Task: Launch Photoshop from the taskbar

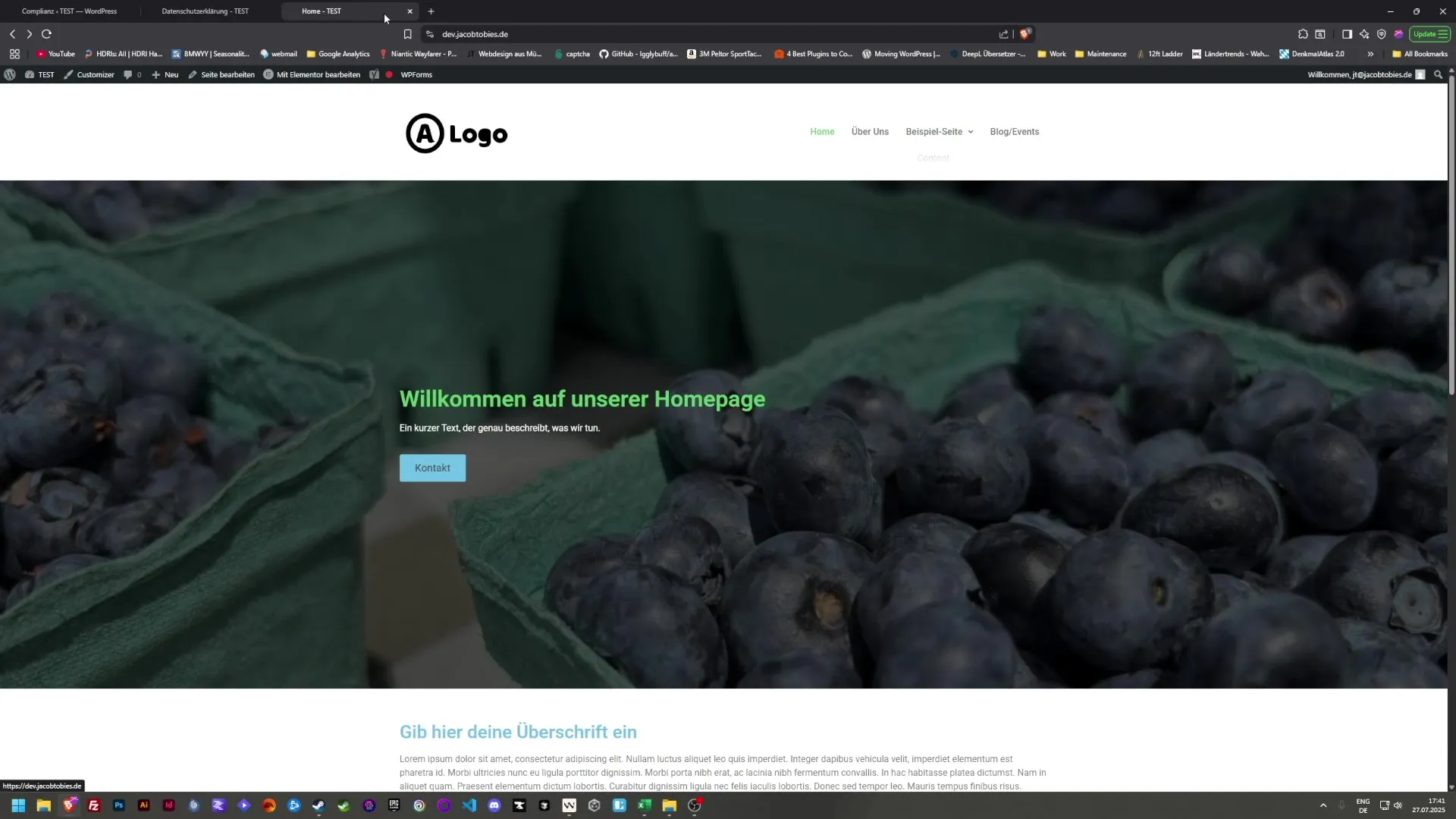Action: (x=118, y=805)
